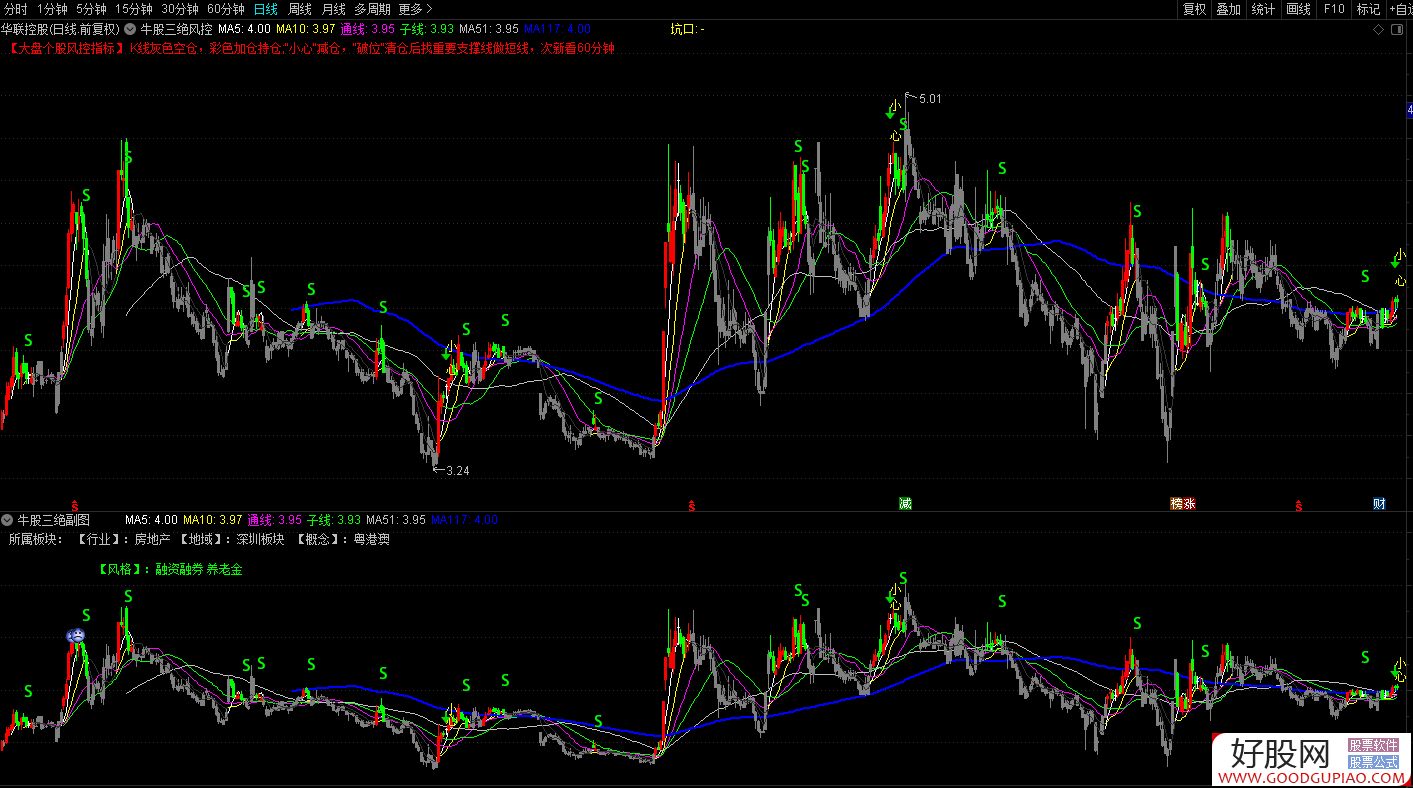Click 深圳板块 region sector text
The image size is (1413, 788).
pos(260,539)
